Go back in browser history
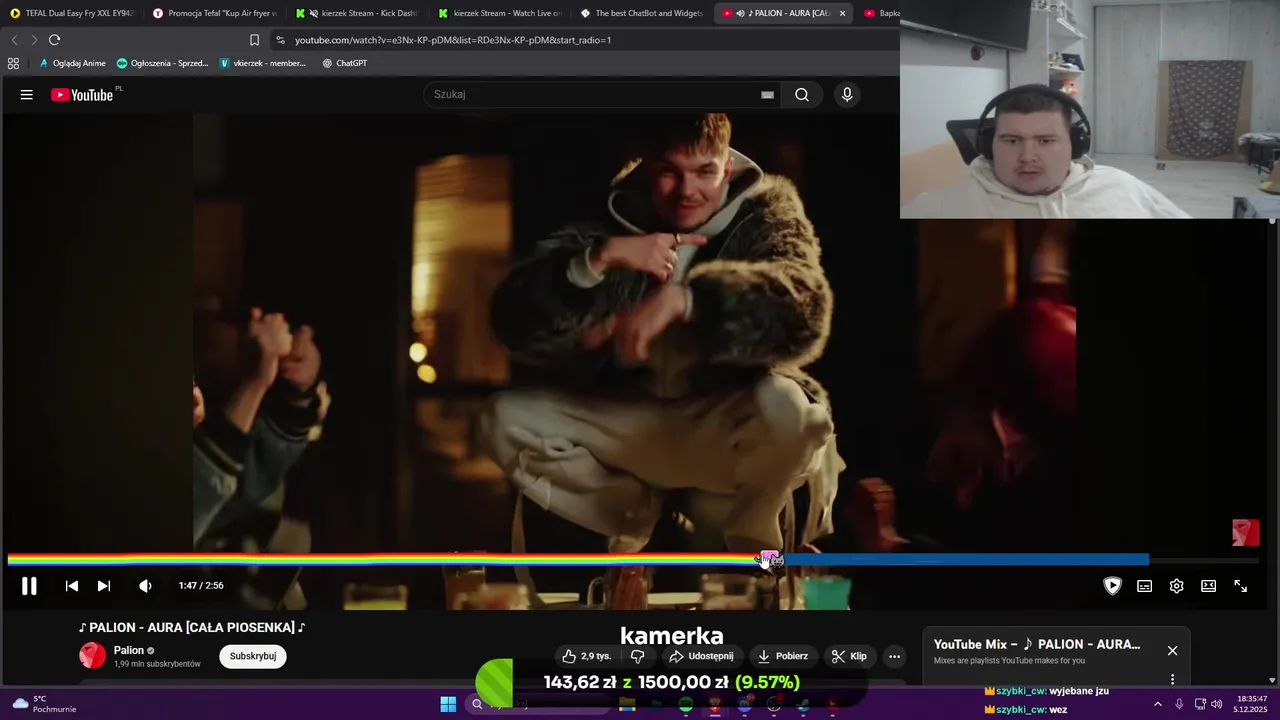The image size is (1280, 720). pos(14,40)
